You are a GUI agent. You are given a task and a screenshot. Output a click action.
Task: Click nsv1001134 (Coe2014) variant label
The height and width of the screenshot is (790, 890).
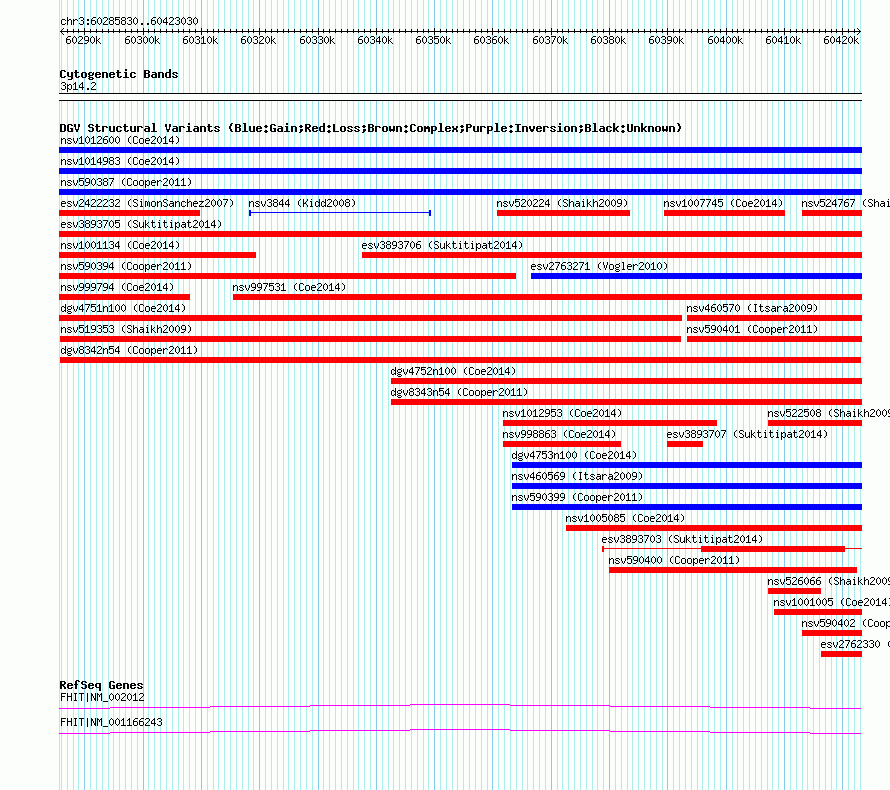tap(120, 245)
